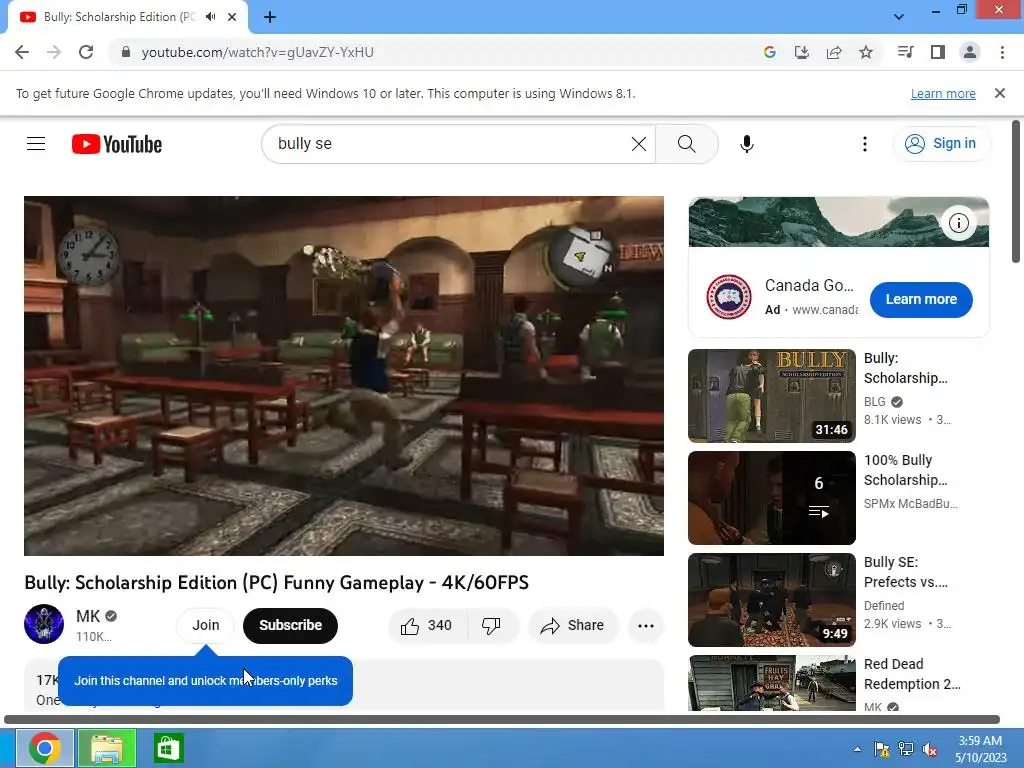
Task: Open Chrome profile avatar
Action: click(970, 52)
